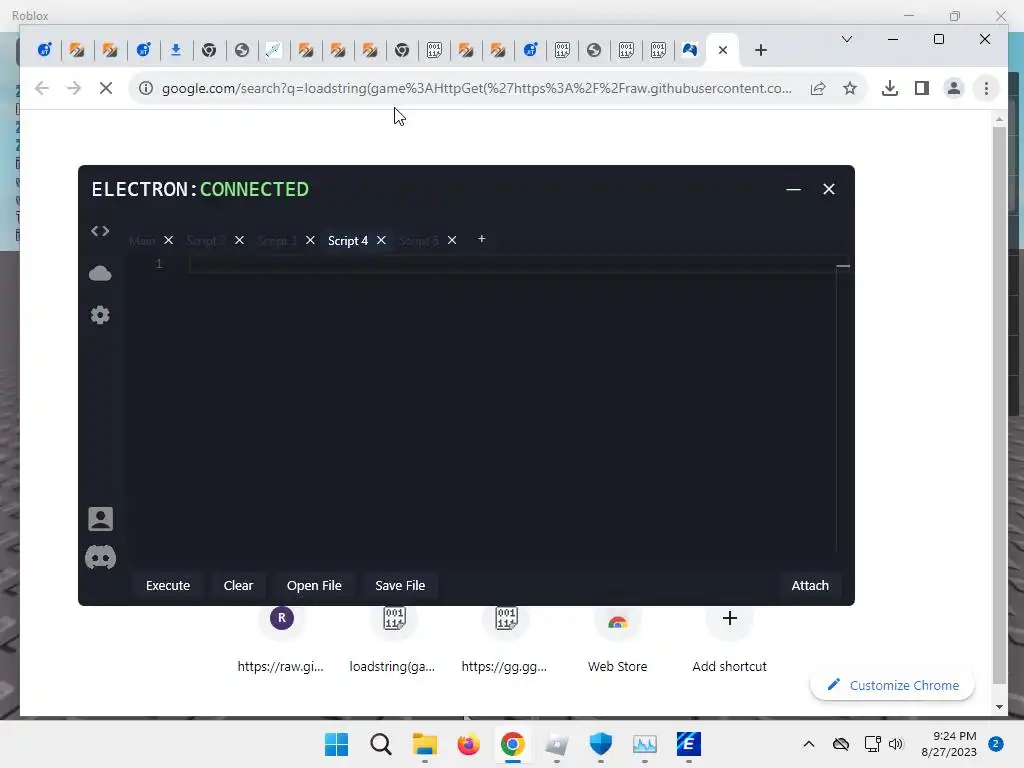Switch to the Script 2 tab
The image size is (1024, 768).
(x=205, y=241)
